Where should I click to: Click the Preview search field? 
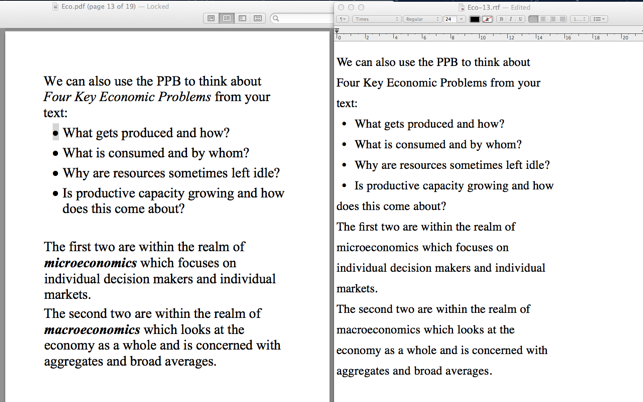pos(303,18)
